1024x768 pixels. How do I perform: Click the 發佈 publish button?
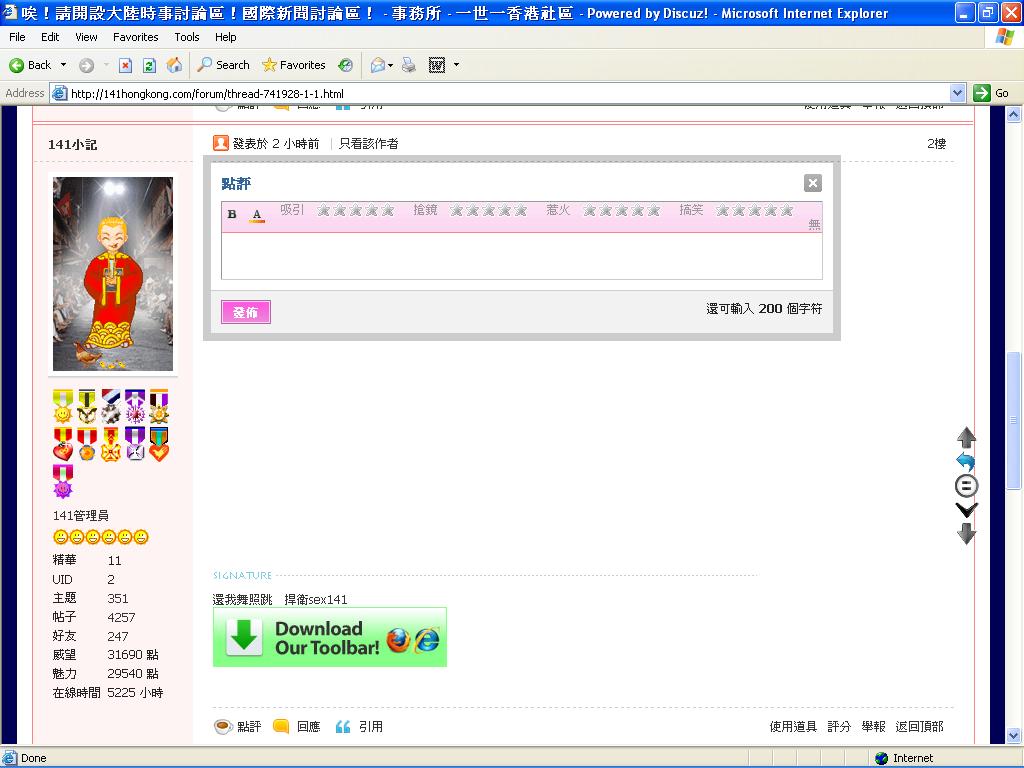click(x=246, y=313)
